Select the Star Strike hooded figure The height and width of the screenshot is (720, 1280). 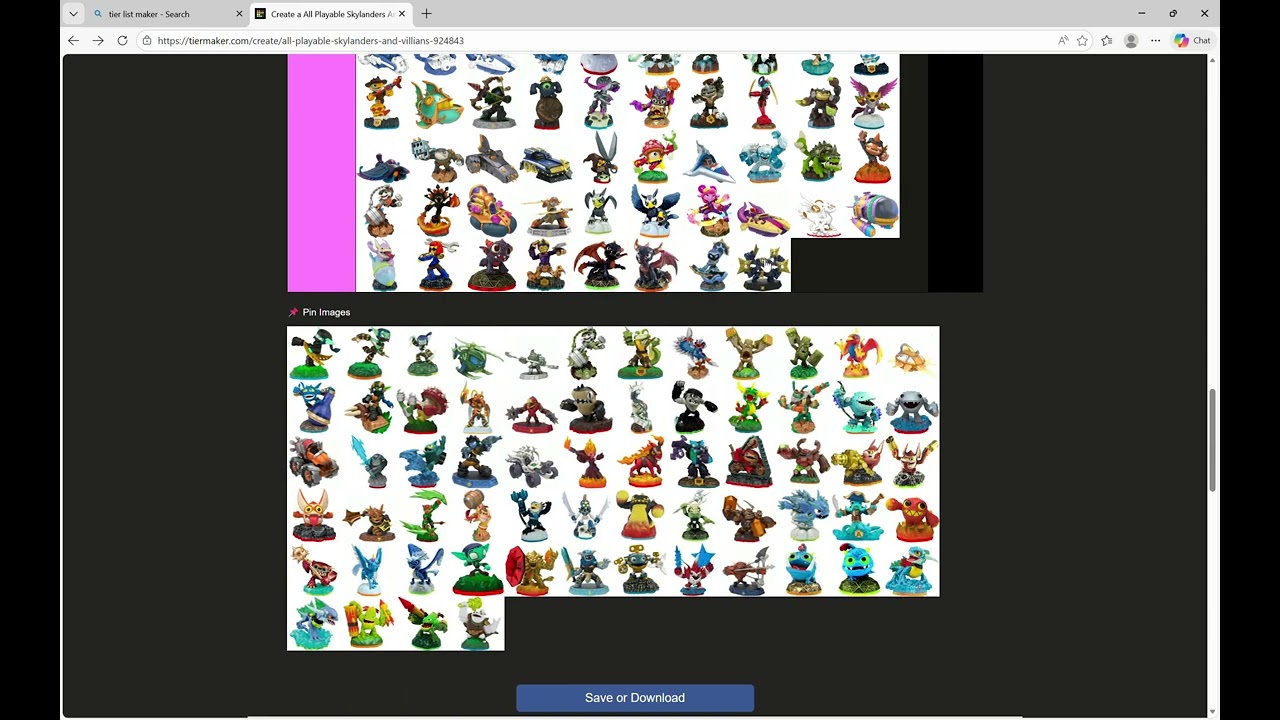coord(709,265)
